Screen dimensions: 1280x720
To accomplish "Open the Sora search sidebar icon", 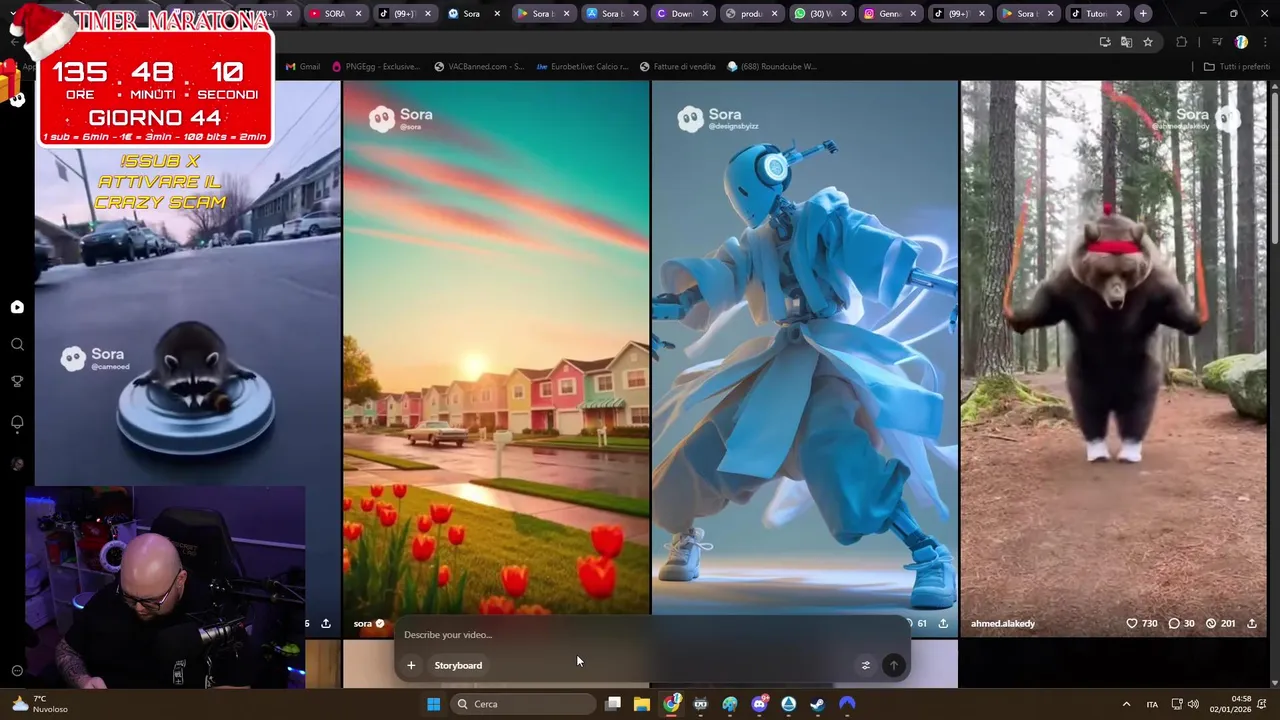I will (17, 345).
